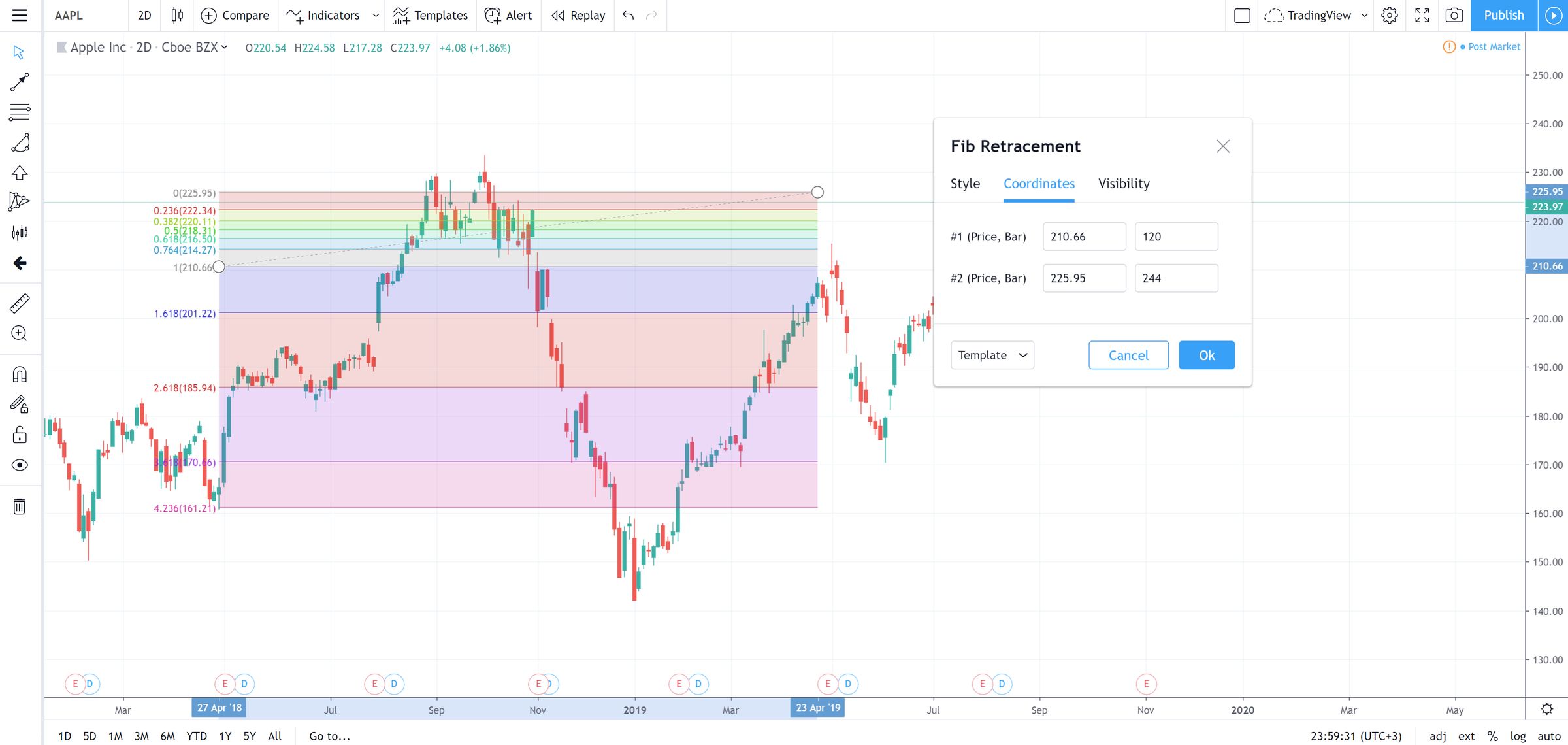Open the Indicators dropdown arrow
The width and height of the screenshot is (1568, 745).
(x=374, y=15)
